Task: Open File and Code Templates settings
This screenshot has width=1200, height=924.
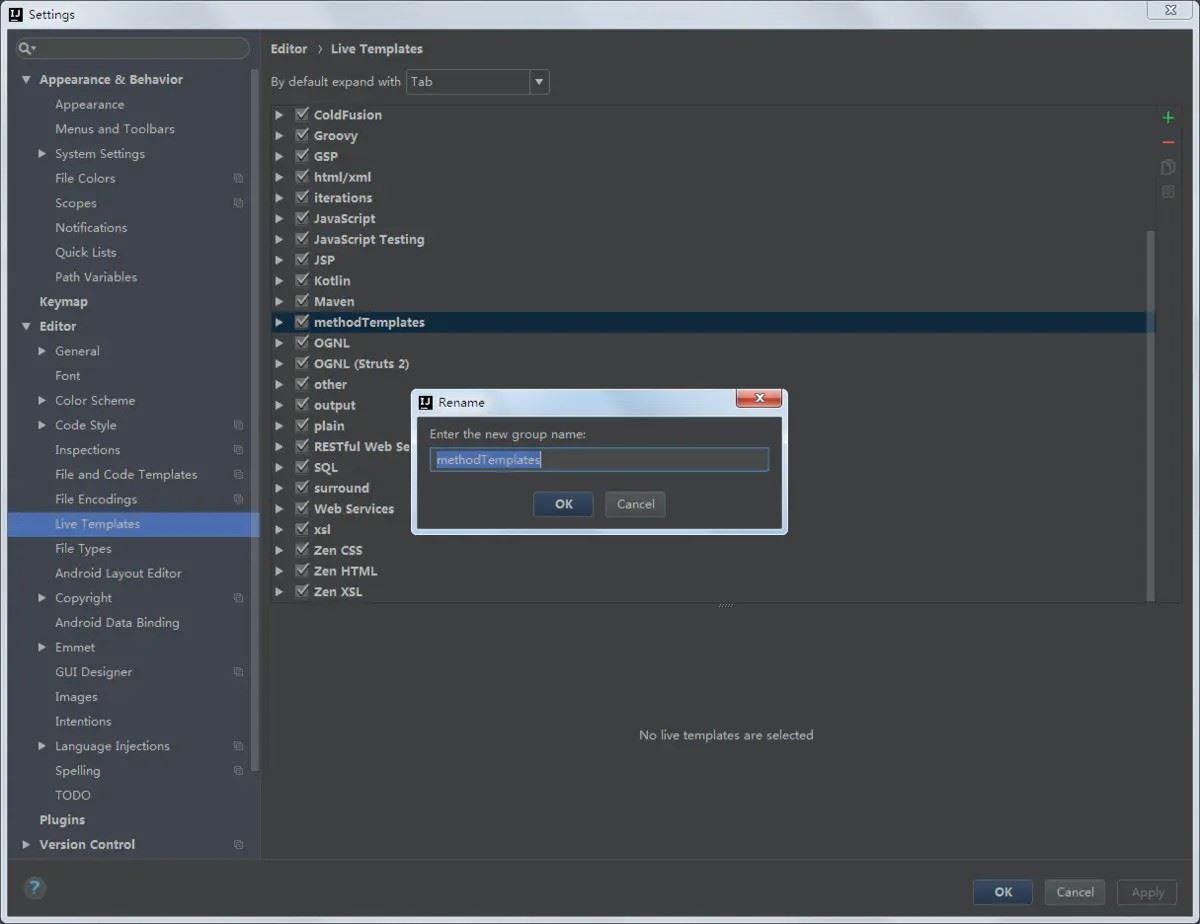Action: (126, 474)
